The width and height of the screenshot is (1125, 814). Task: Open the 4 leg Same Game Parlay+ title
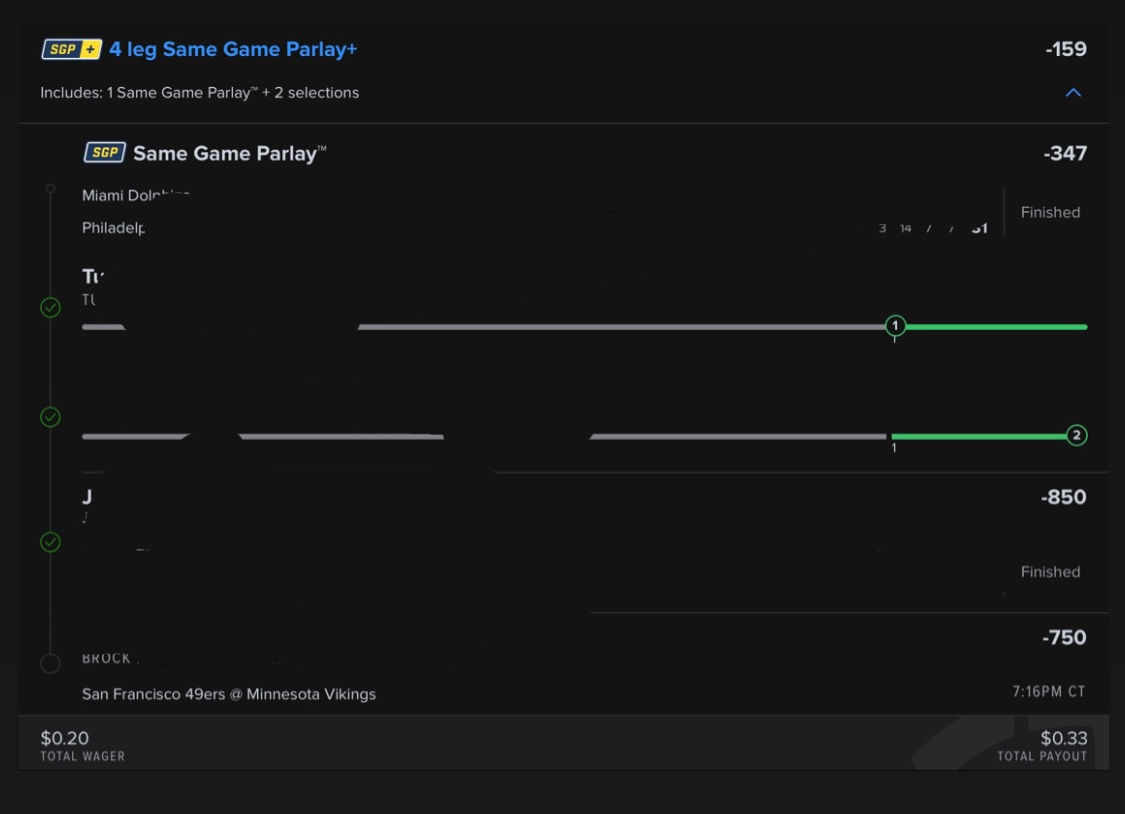click(233, 49)
